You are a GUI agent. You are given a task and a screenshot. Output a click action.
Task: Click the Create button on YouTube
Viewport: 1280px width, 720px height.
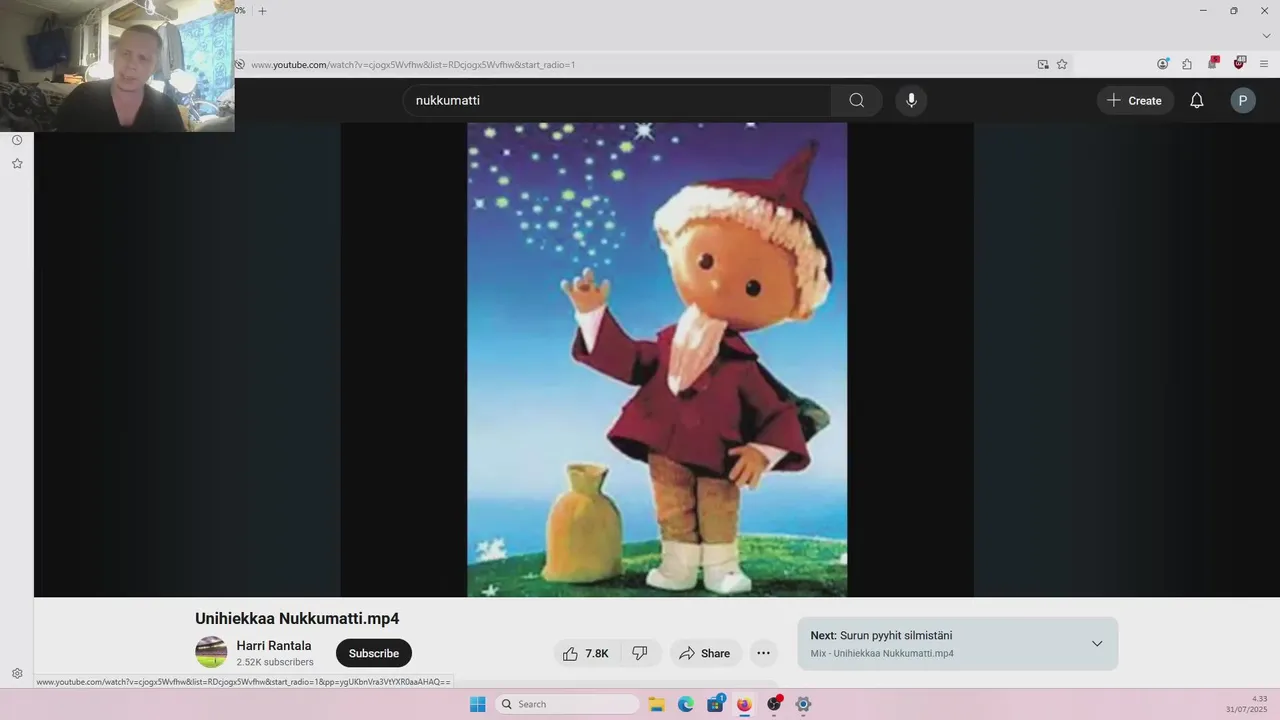pos(1135,100)
